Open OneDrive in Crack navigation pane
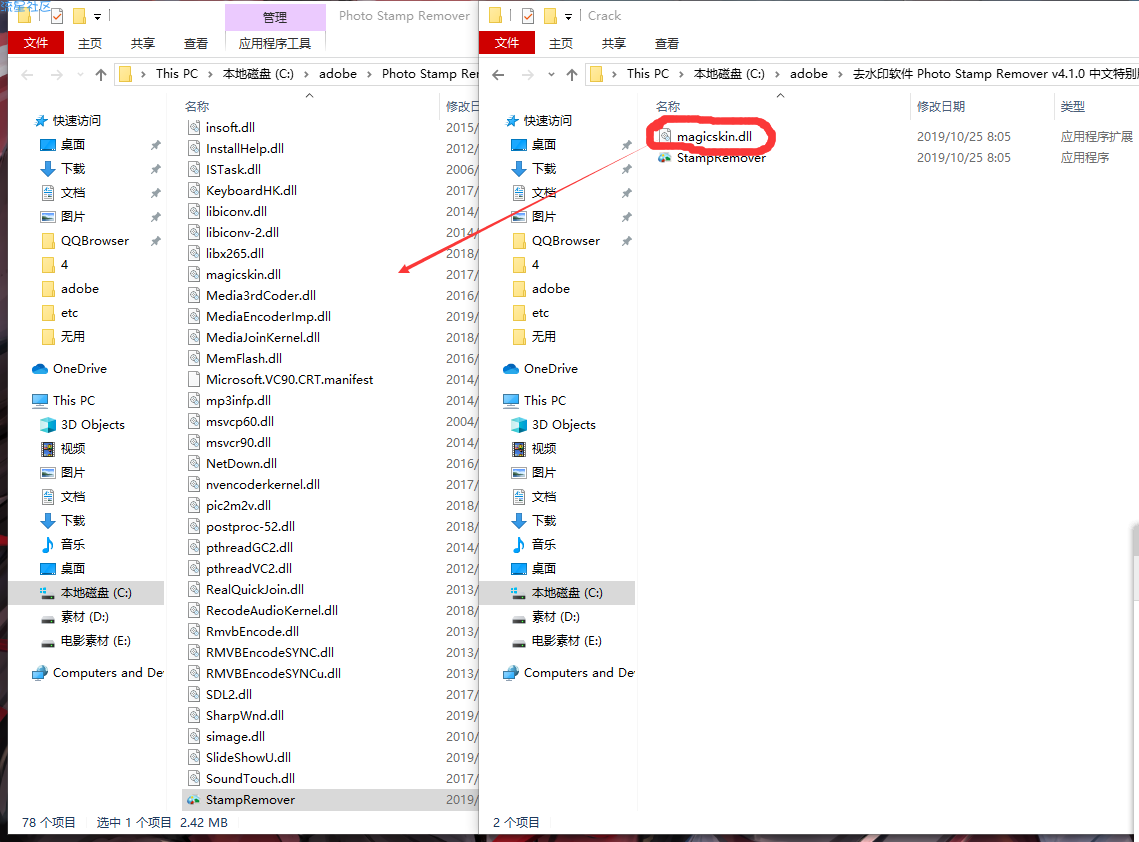 551,368
